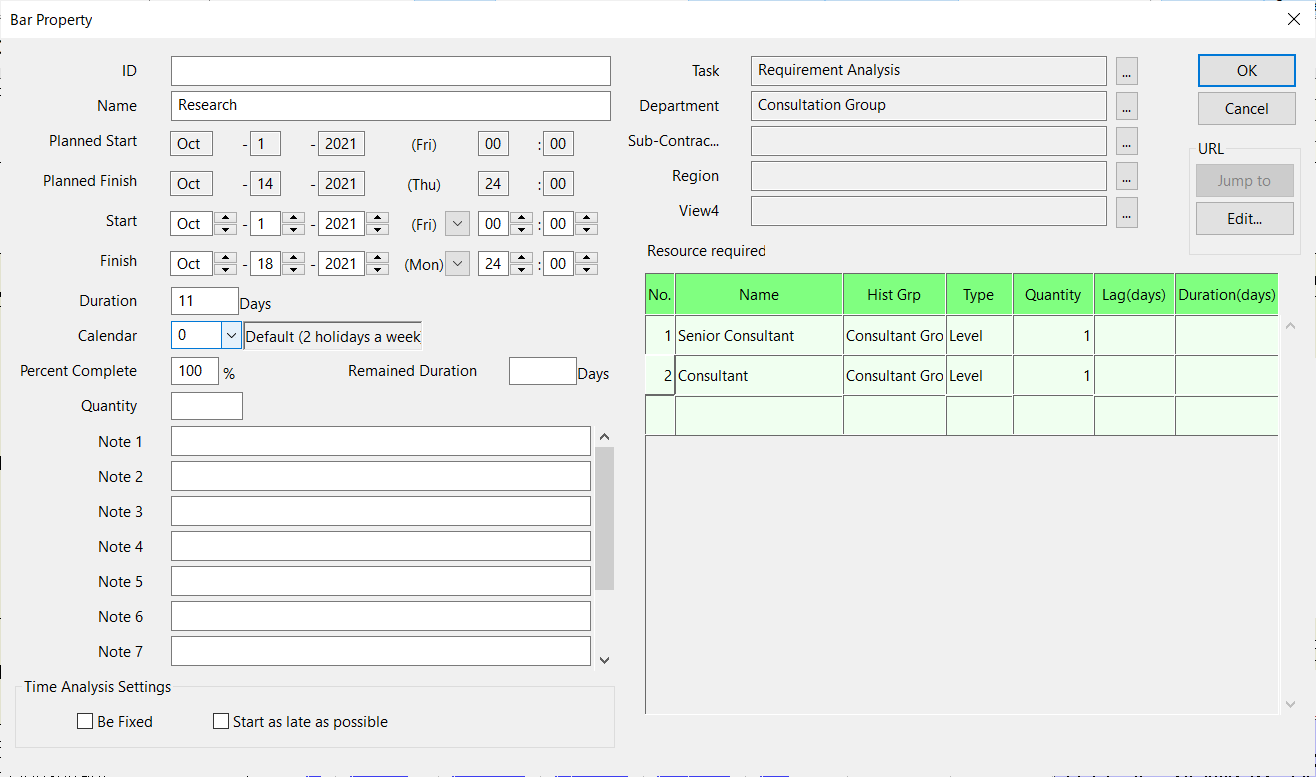Click the Name column header in resources

tap(759, 295)
